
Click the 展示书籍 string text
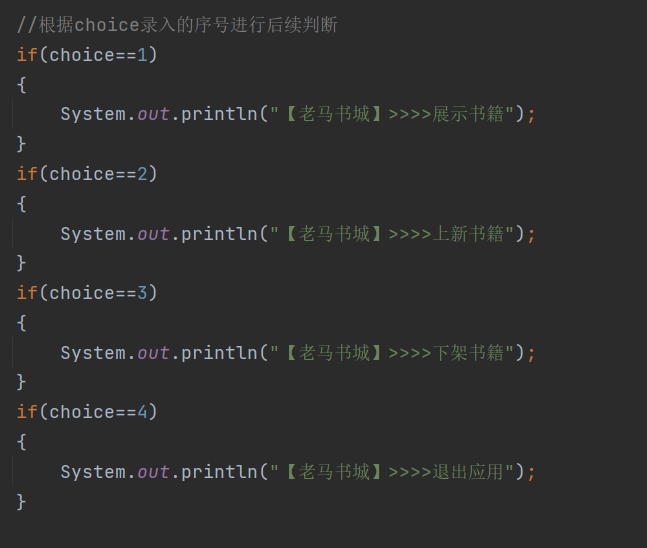coord(468,114)
